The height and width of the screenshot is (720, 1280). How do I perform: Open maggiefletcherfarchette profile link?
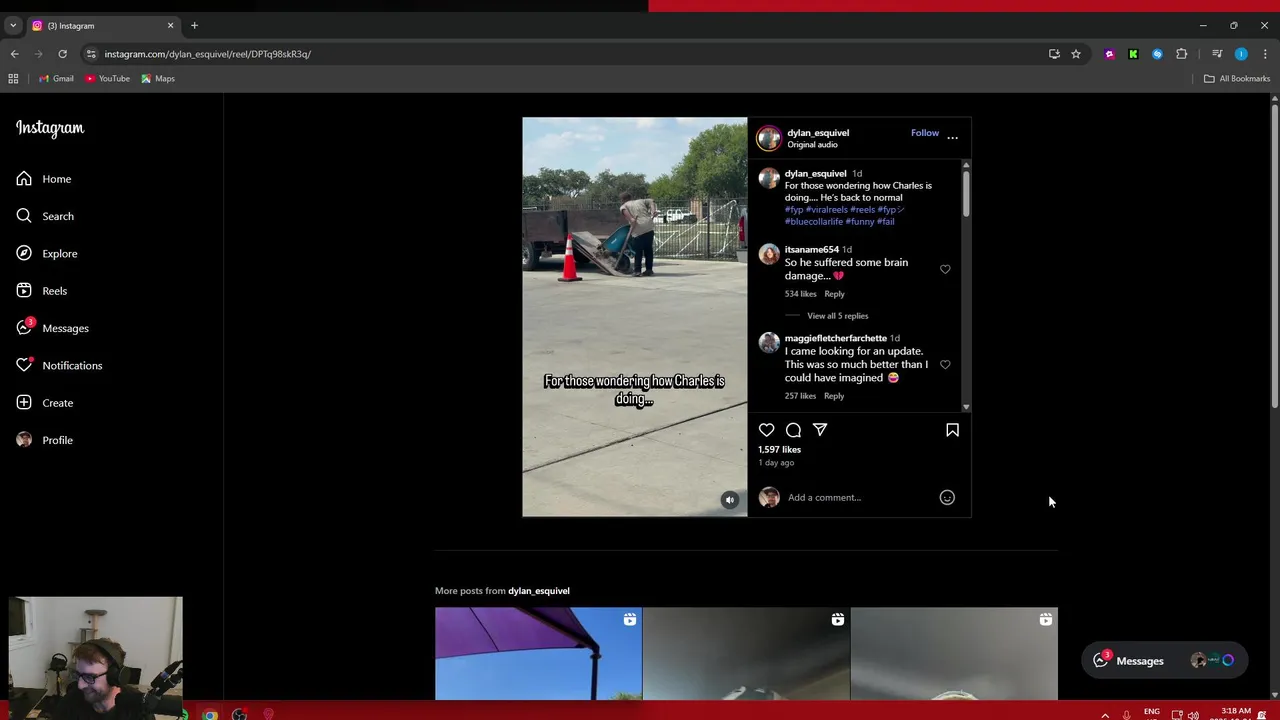point(836,338)
